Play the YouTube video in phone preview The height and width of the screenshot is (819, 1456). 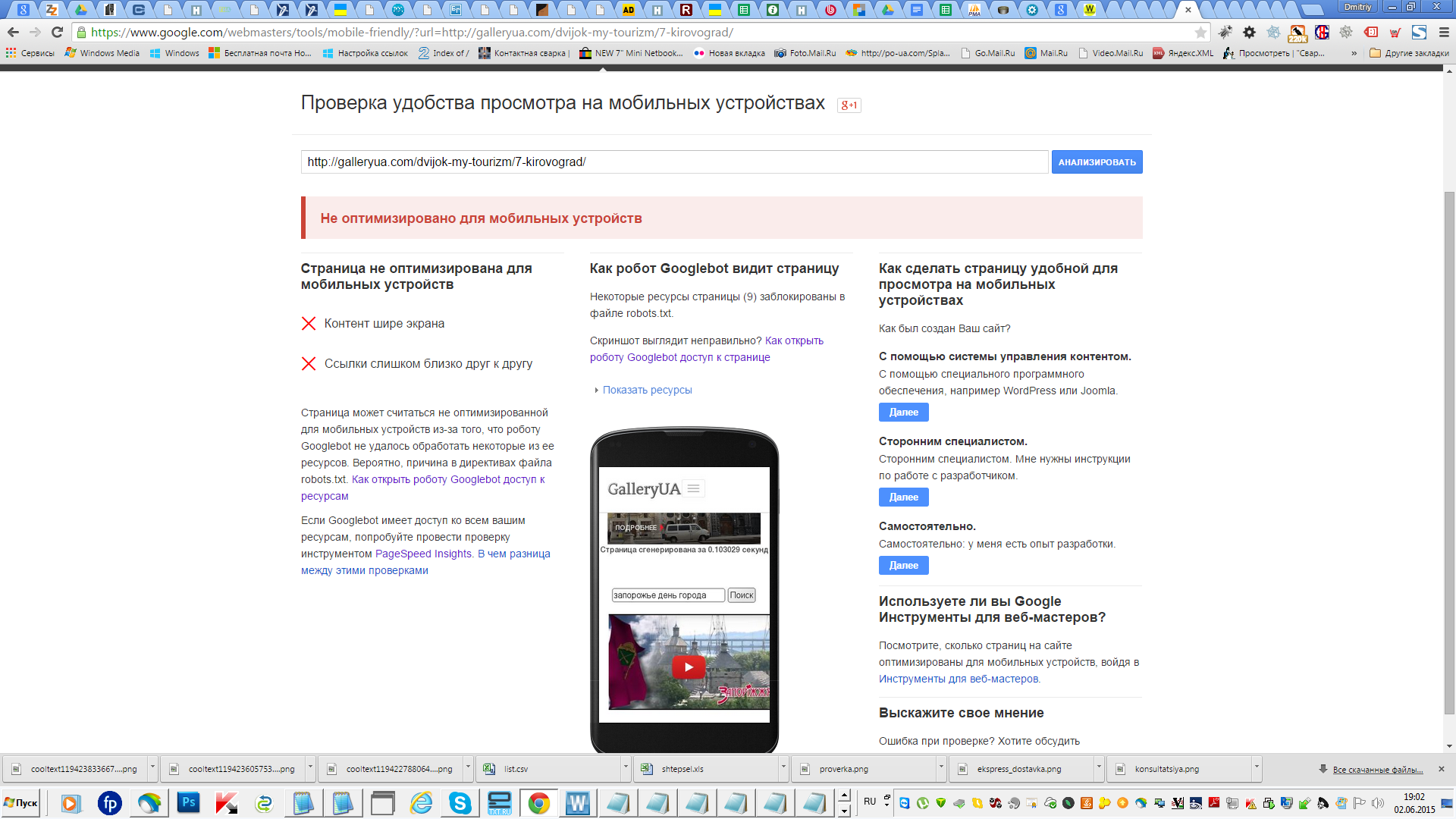(x=689, y=667)
